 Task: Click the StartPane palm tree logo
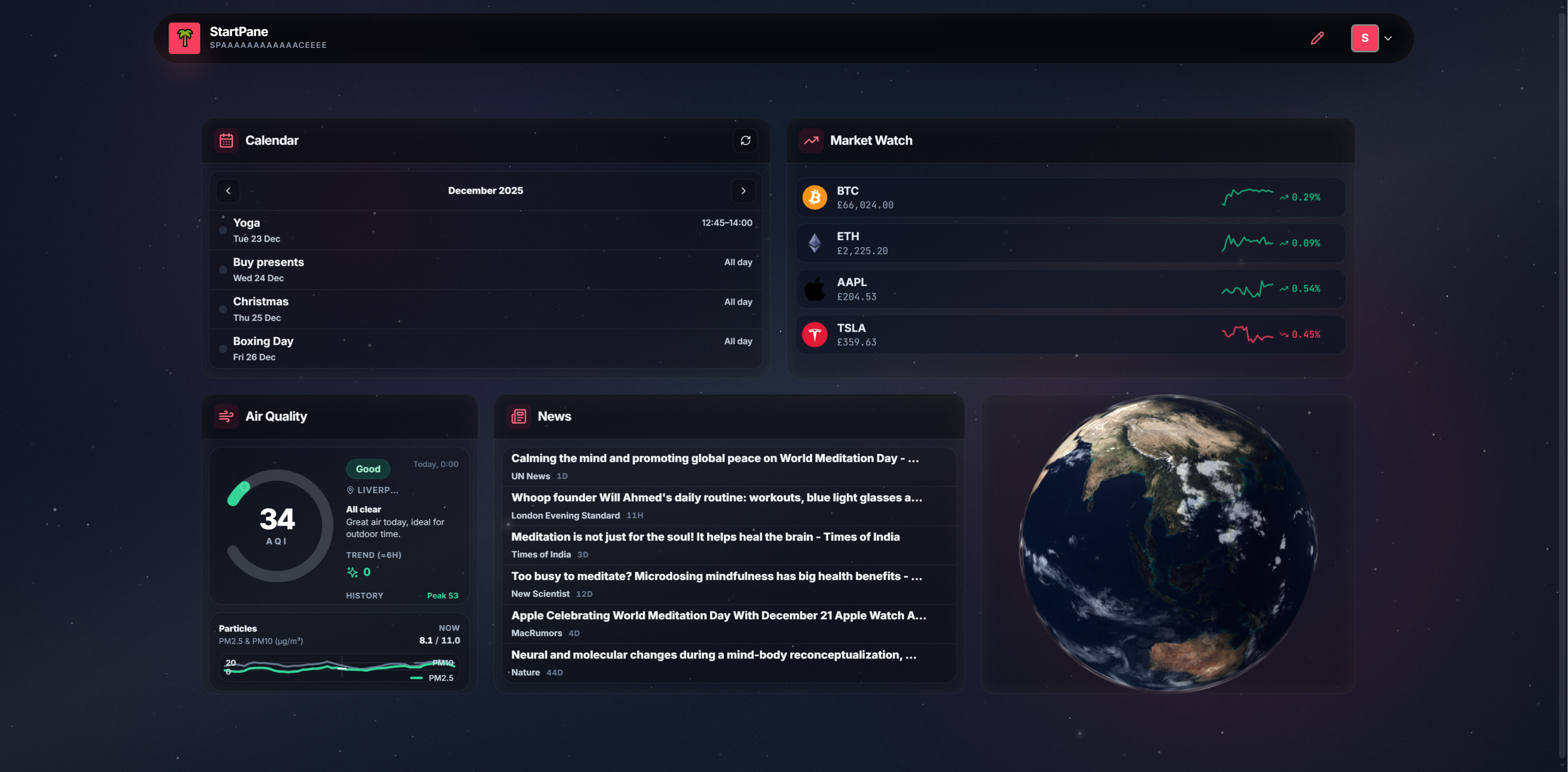[x=184, y=38]
